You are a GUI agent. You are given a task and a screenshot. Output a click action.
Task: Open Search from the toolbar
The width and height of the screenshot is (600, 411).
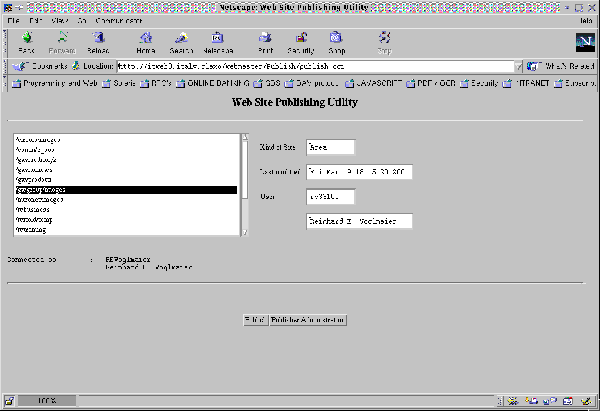180,41
